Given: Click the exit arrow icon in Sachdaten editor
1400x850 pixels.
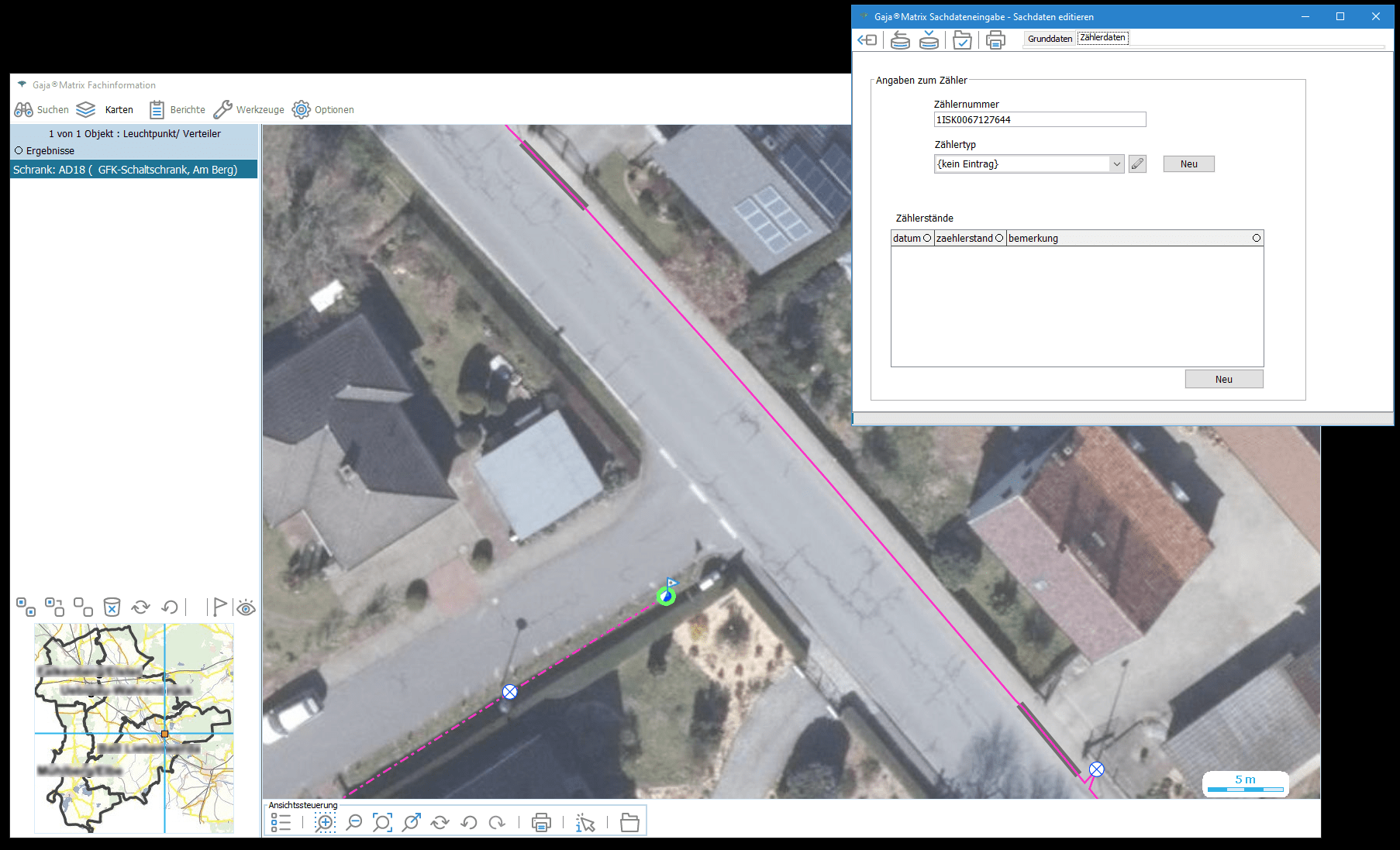Looking at the screenshot, I should [867, 40].
